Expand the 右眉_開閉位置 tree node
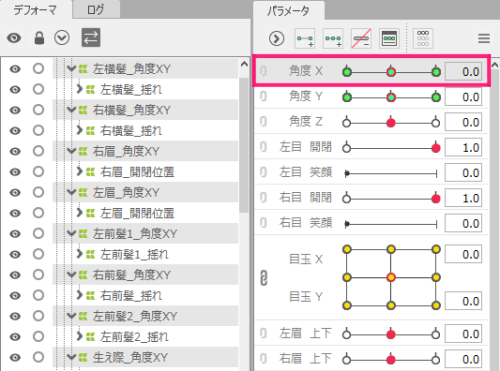The width and height of the screenshot is (500, 371). click(x=79, y=171)
